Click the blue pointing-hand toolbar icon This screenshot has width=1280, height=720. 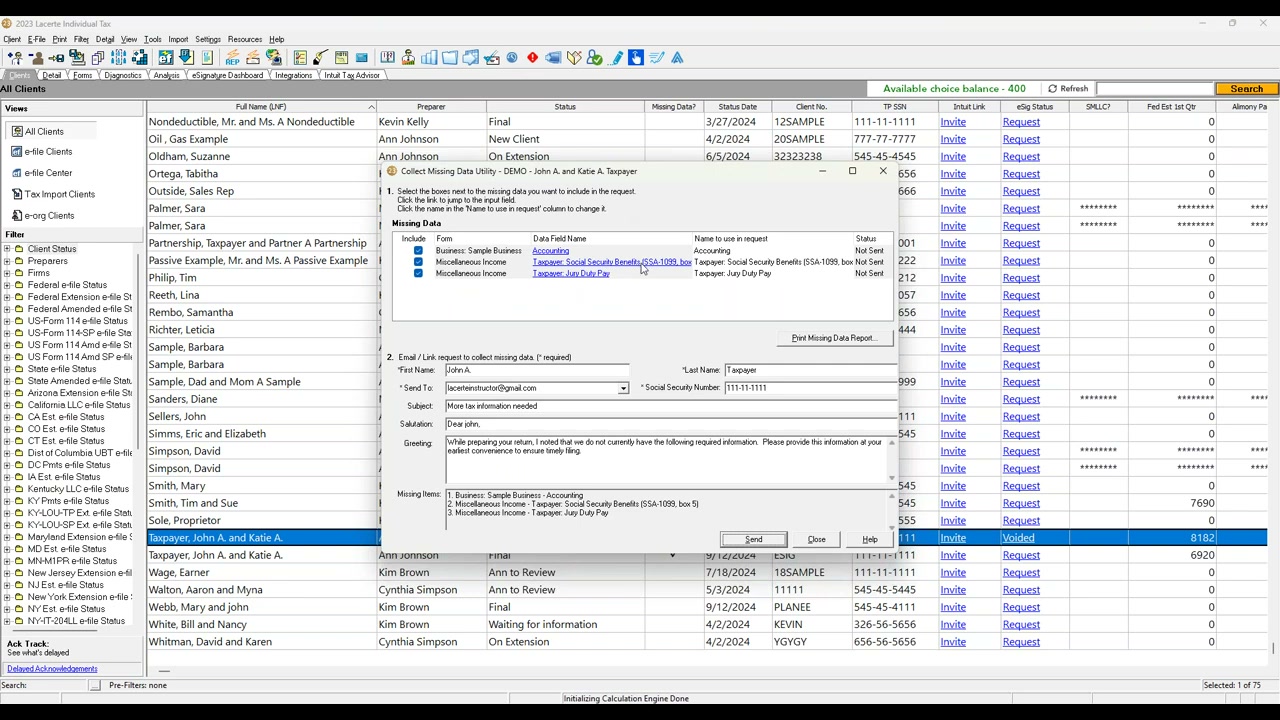[636, 58]
